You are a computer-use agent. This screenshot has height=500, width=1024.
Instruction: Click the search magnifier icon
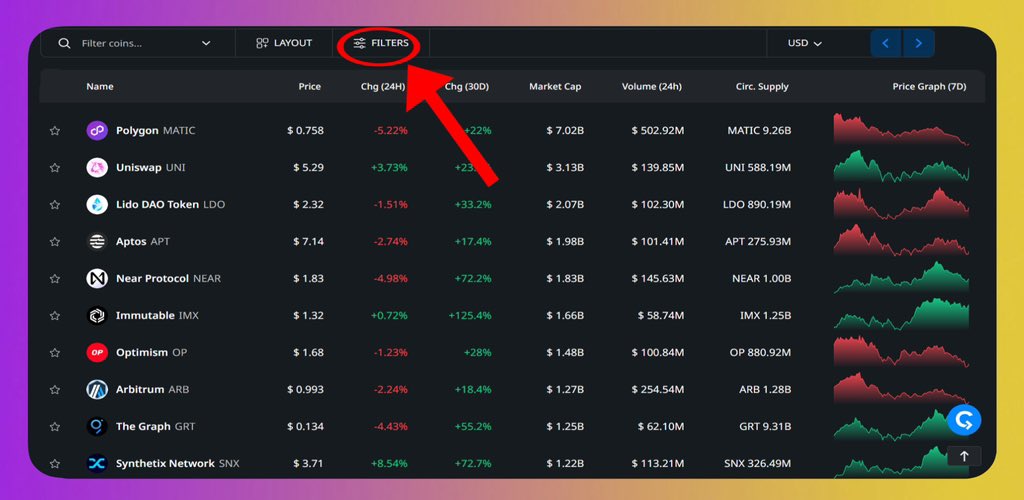[64, 43]
